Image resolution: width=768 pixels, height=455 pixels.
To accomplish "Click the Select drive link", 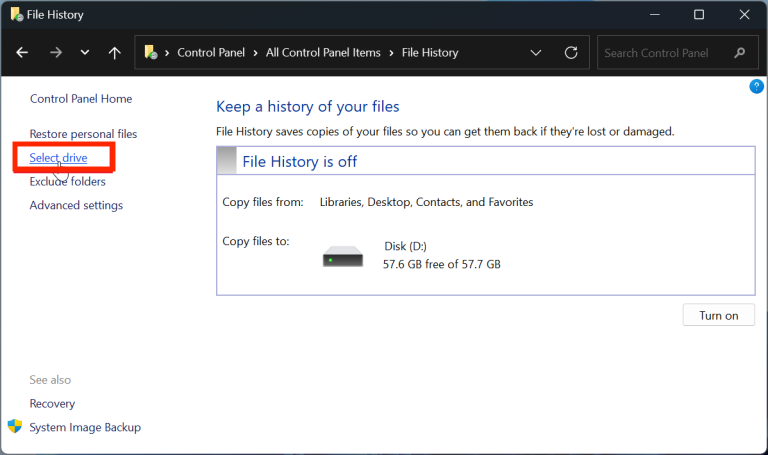I will pos(58,158).
